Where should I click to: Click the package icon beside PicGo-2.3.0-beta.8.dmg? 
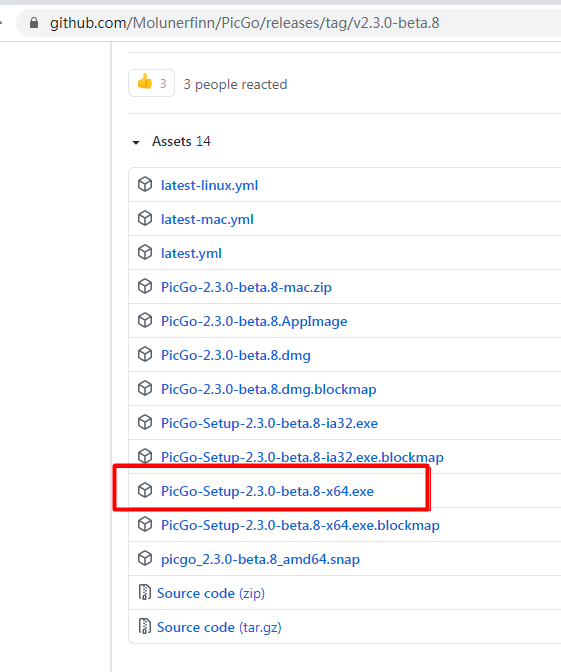[145, 354]
